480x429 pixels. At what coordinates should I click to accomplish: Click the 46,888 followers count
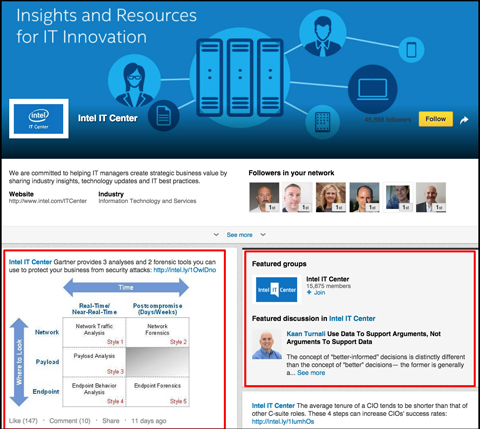pos(388,119)
